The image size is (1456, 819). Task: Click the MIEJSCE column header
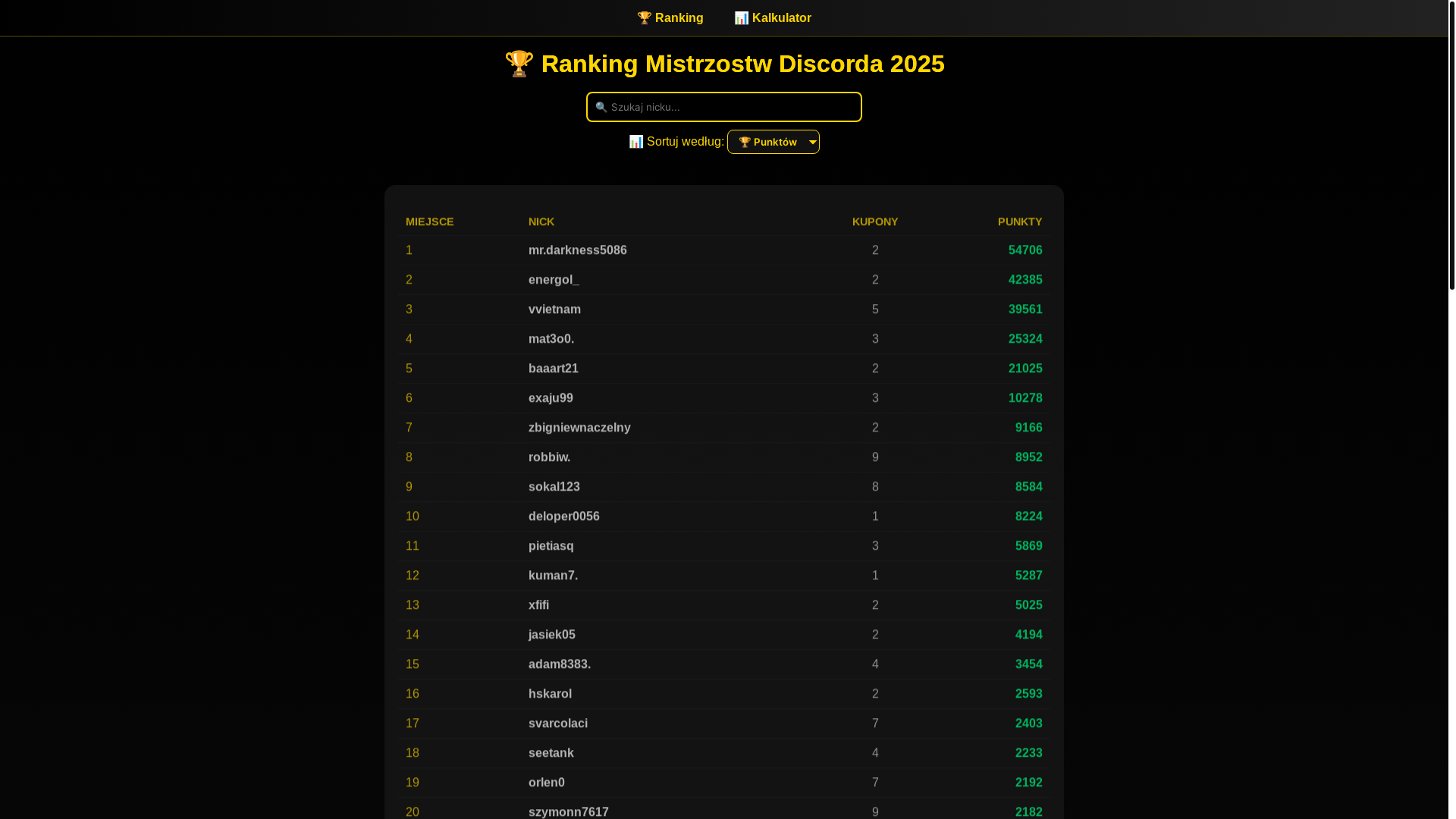pyautogui.click(x=430, y=221)
